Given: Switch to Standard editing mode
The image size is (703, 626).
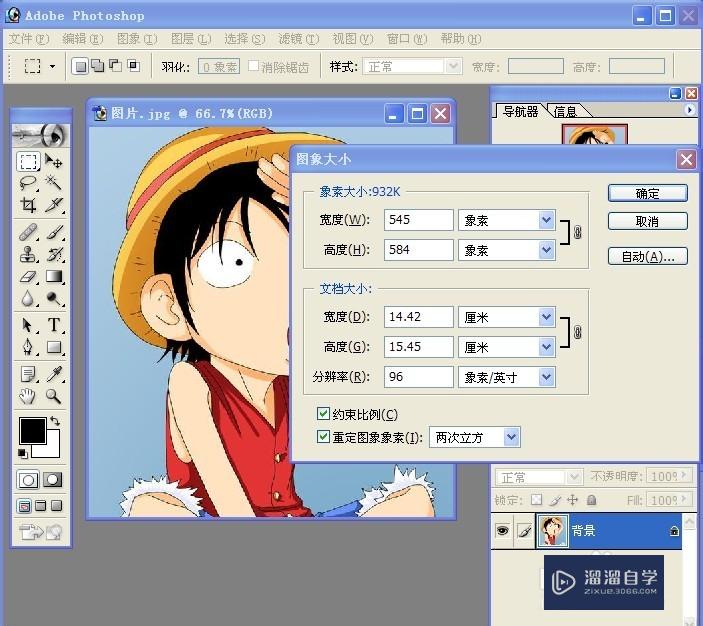Looking at the screenshot, I should [x=28, y=480].
